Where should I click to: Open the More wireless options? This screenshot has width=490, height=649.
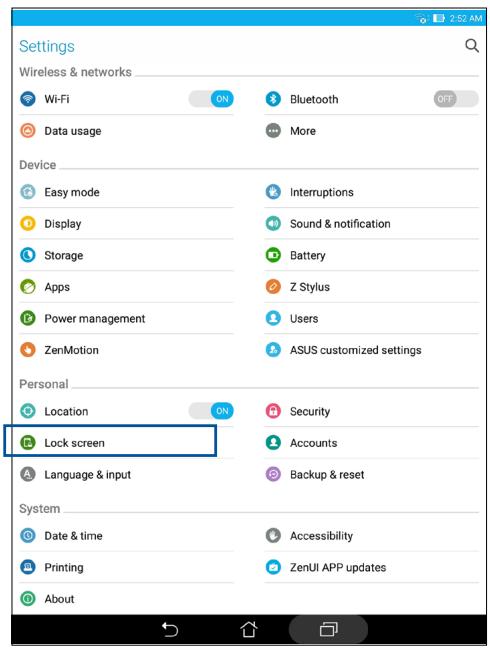[x=372, y=131]
